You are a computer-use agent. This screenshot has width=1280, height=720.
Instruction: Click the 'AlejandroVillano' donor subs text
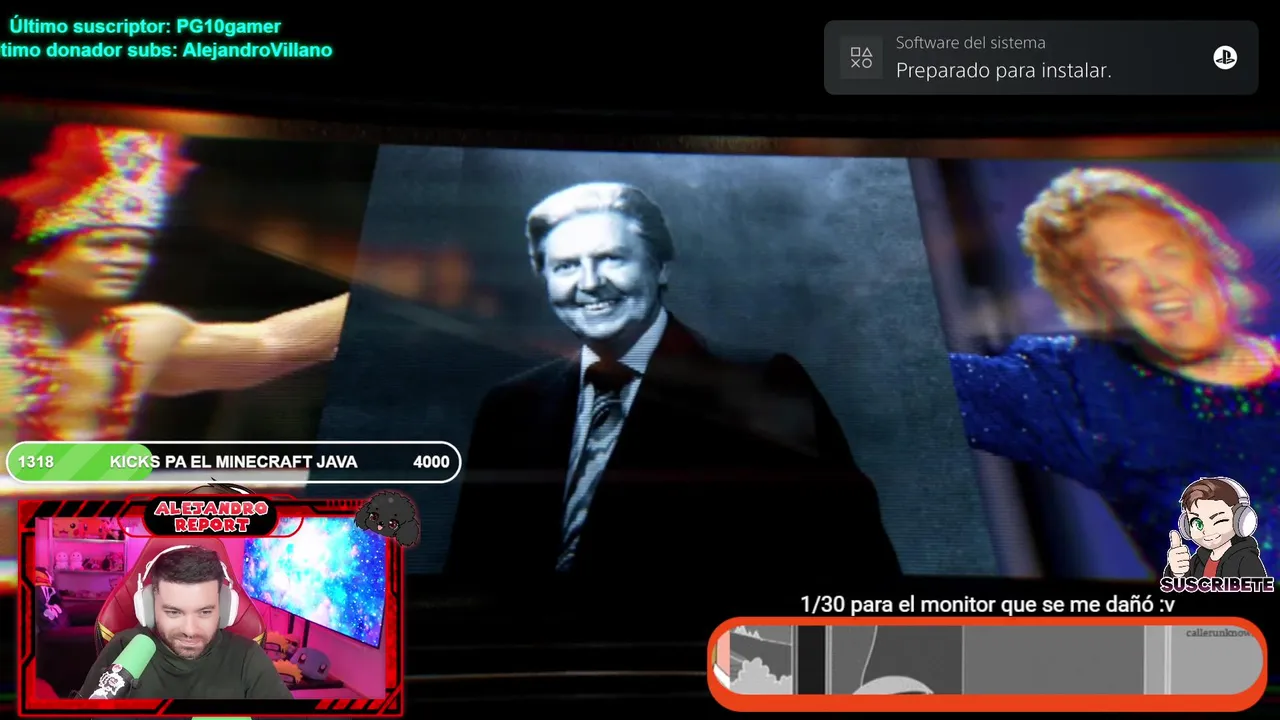tap(257, 50)
